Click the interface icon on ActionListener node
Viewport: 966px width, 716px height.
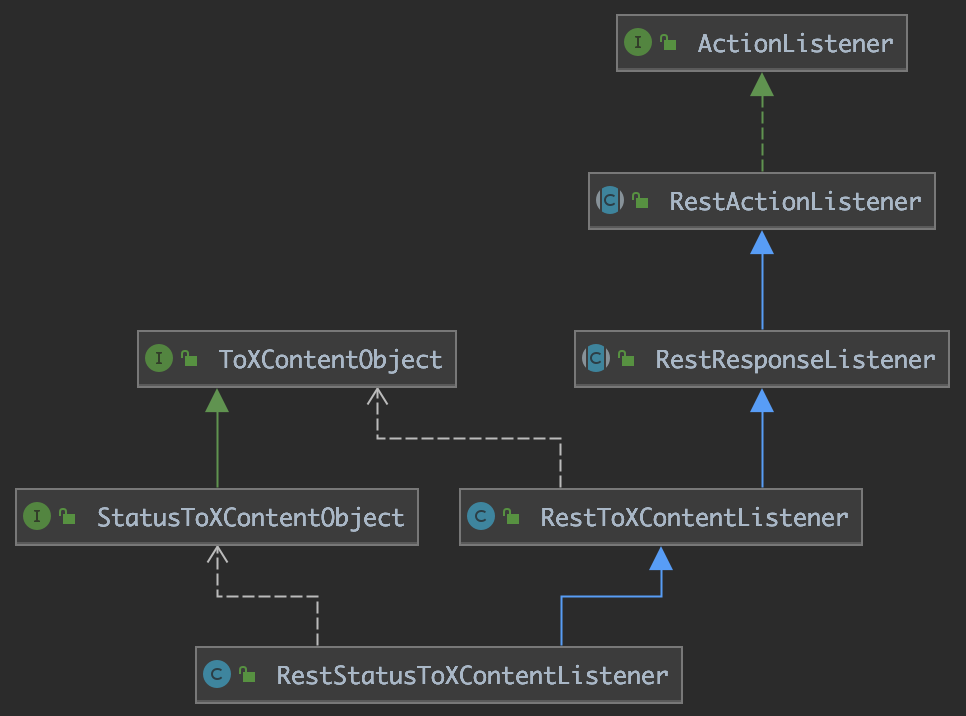pyautogui.click(x=638, y=43)
